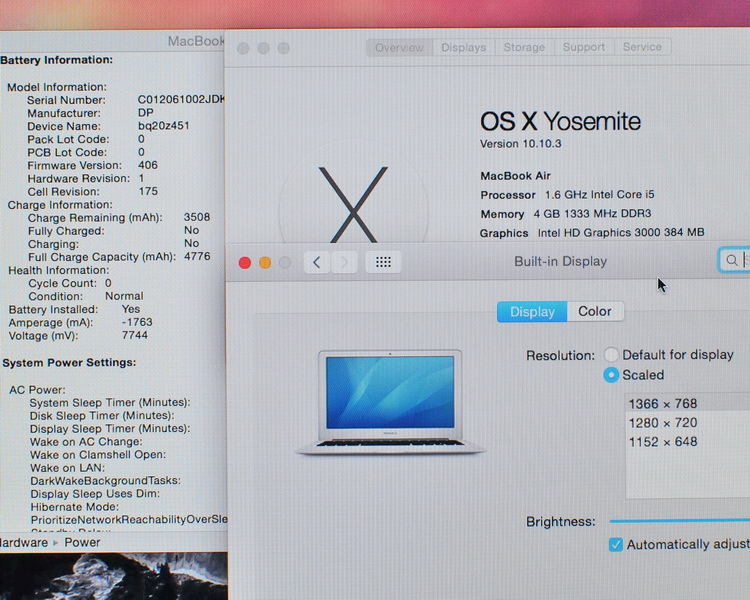Click the Wake on Clamshell Open row
750x600 pixels.
click(98, 455)
